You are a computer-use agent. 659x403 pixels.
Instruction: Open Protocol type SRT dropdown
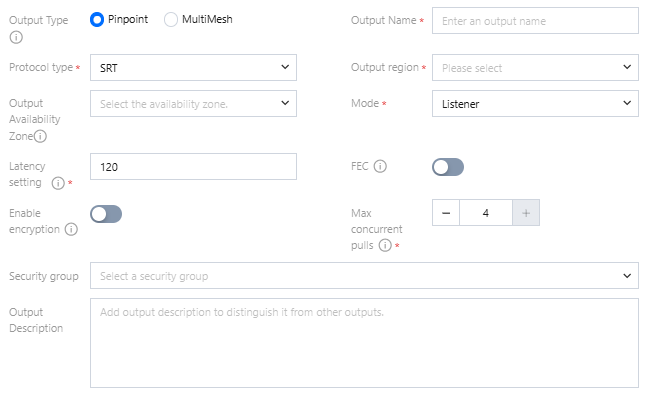point(193,68)
